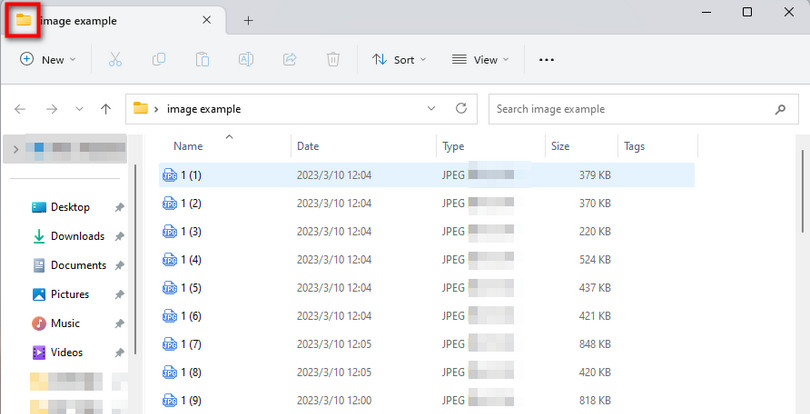Click the Cut scissors icon in toolbar
810x414 pixels.
pos(114,60)
